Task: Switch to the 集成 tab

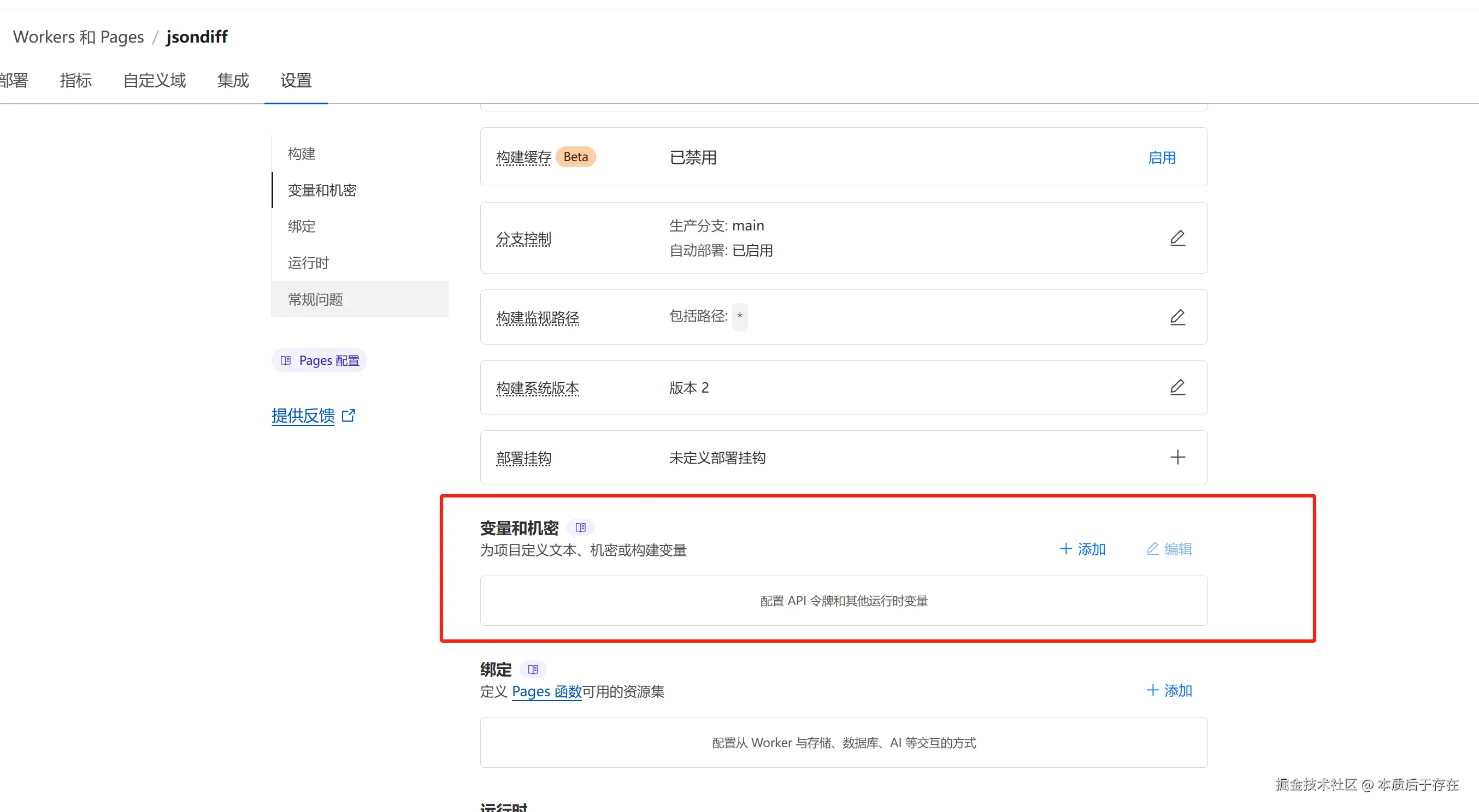Action: (233, 80)
